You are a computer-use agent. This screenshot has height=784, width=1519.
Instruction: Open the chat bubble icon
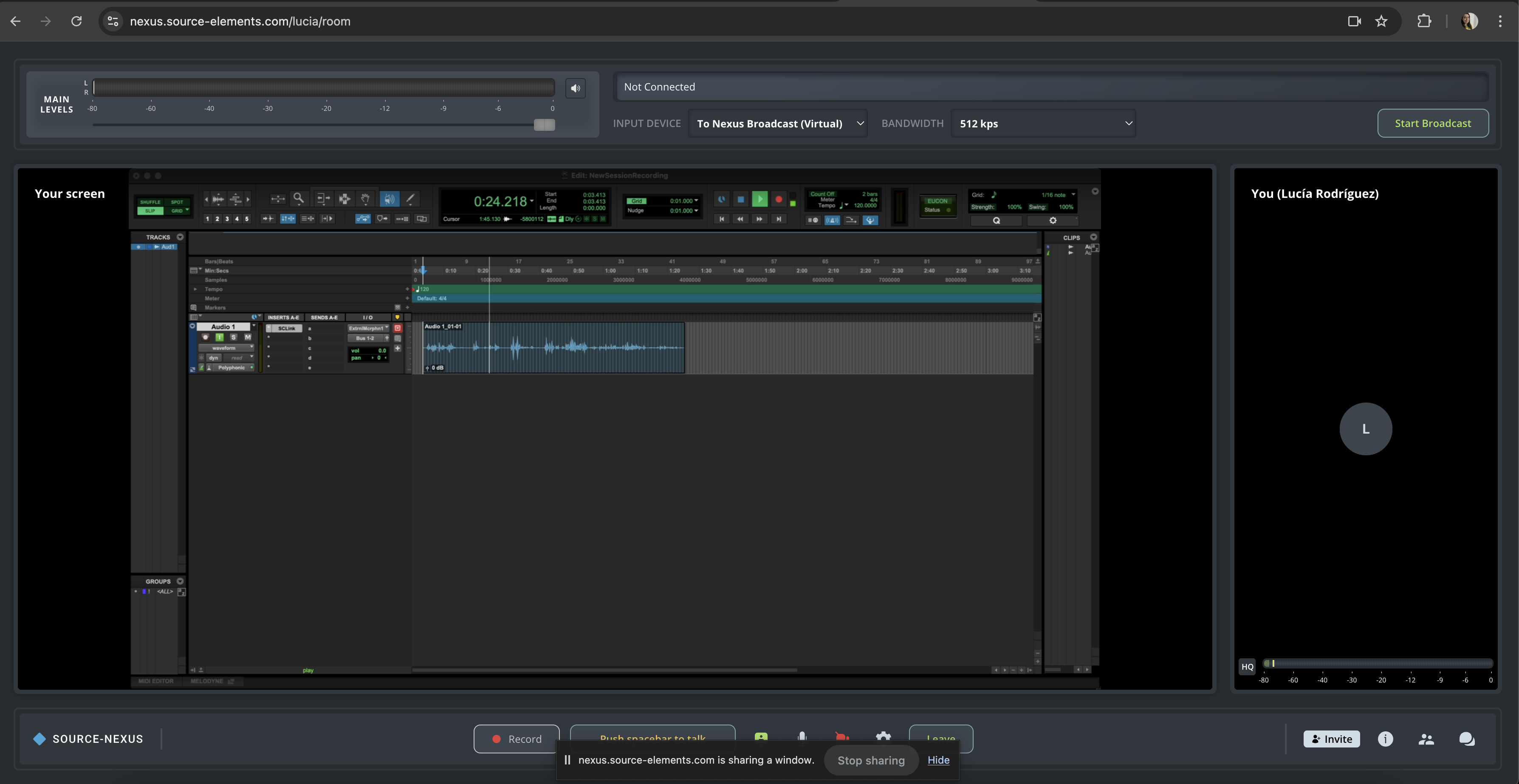tap(1466, 739)
